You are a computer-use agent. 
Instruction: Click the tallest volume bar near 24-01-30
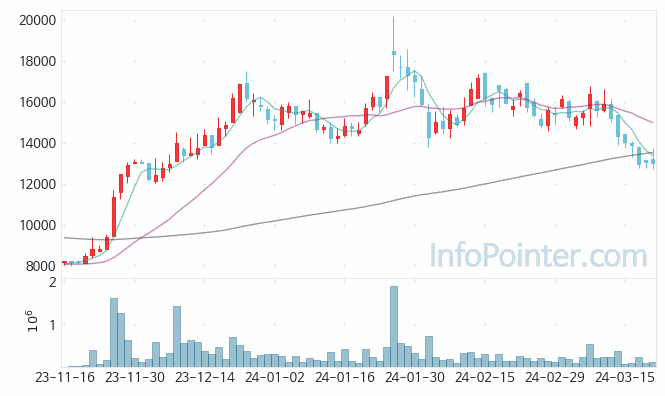pyautogui.click(x=394, y=326)
